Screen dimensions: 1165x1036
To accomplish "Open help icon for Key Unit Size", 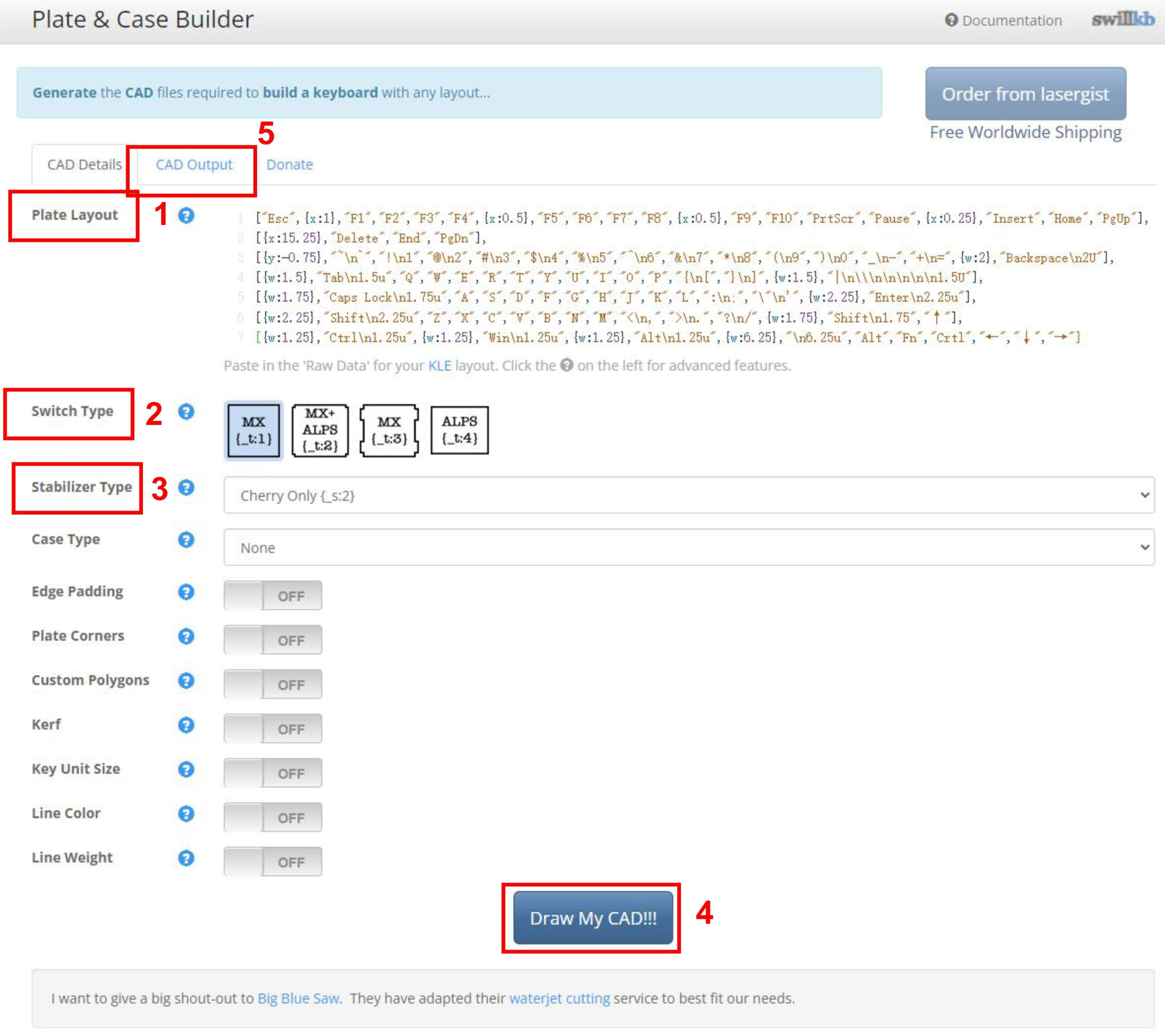I will [x=186, y=770].
